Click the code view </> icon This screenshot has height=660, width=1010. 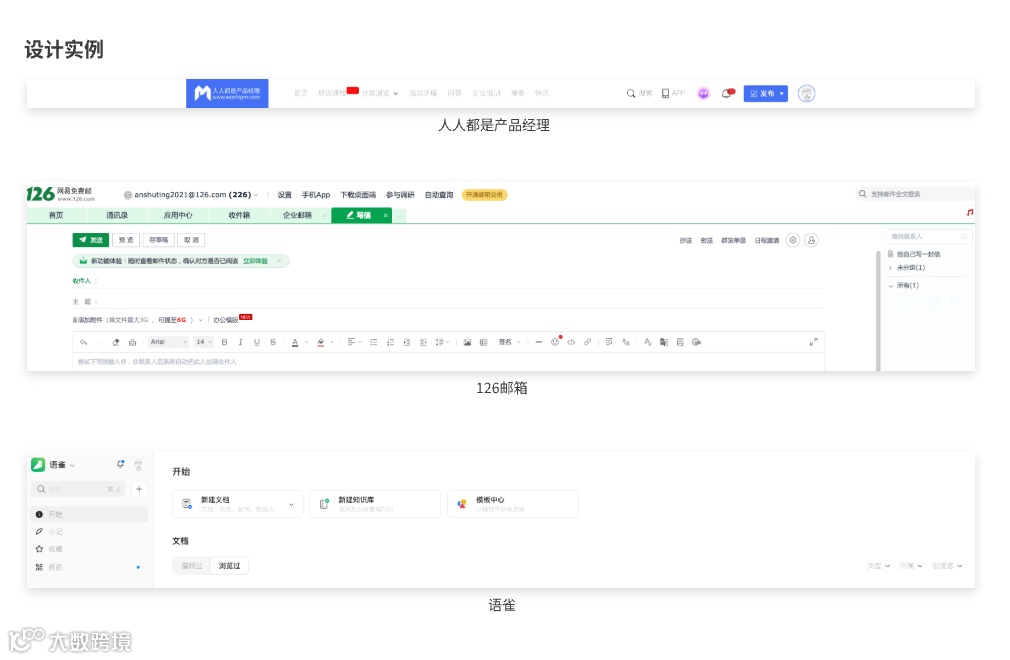click(571, 342)
